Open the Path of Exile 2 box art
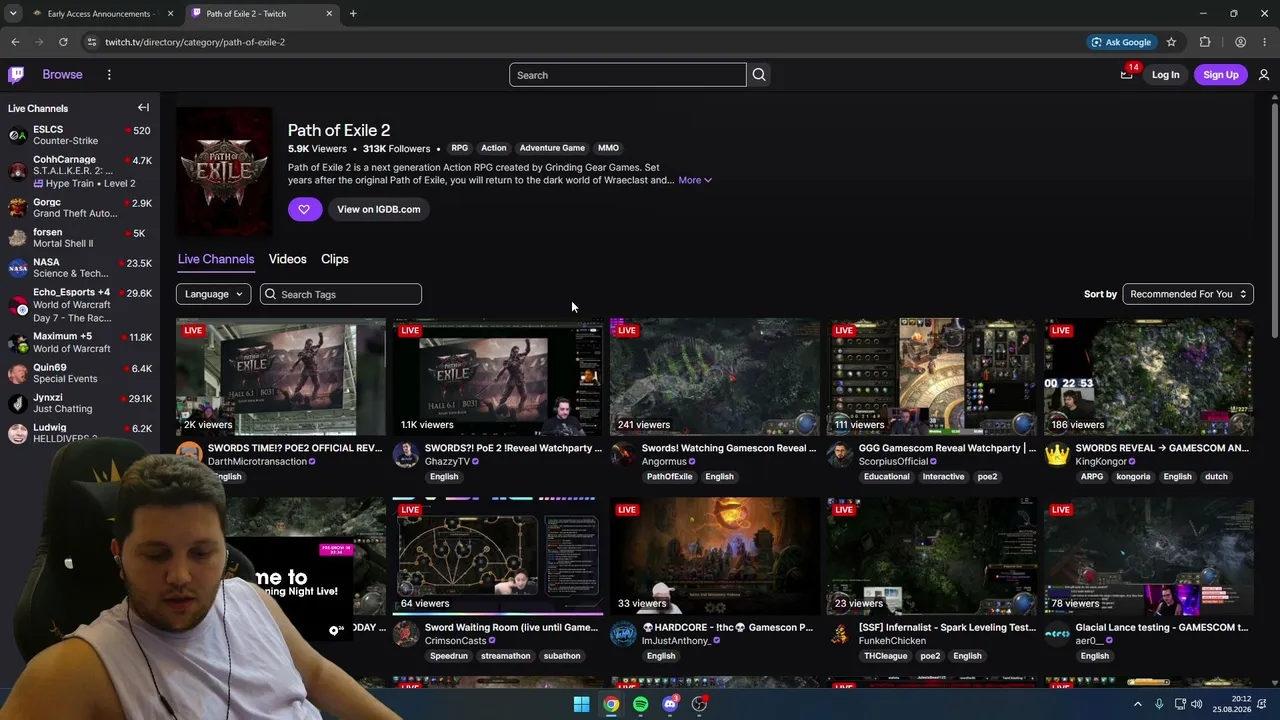This screenshot has width=1280, height=720. click(x=224, y=171)
